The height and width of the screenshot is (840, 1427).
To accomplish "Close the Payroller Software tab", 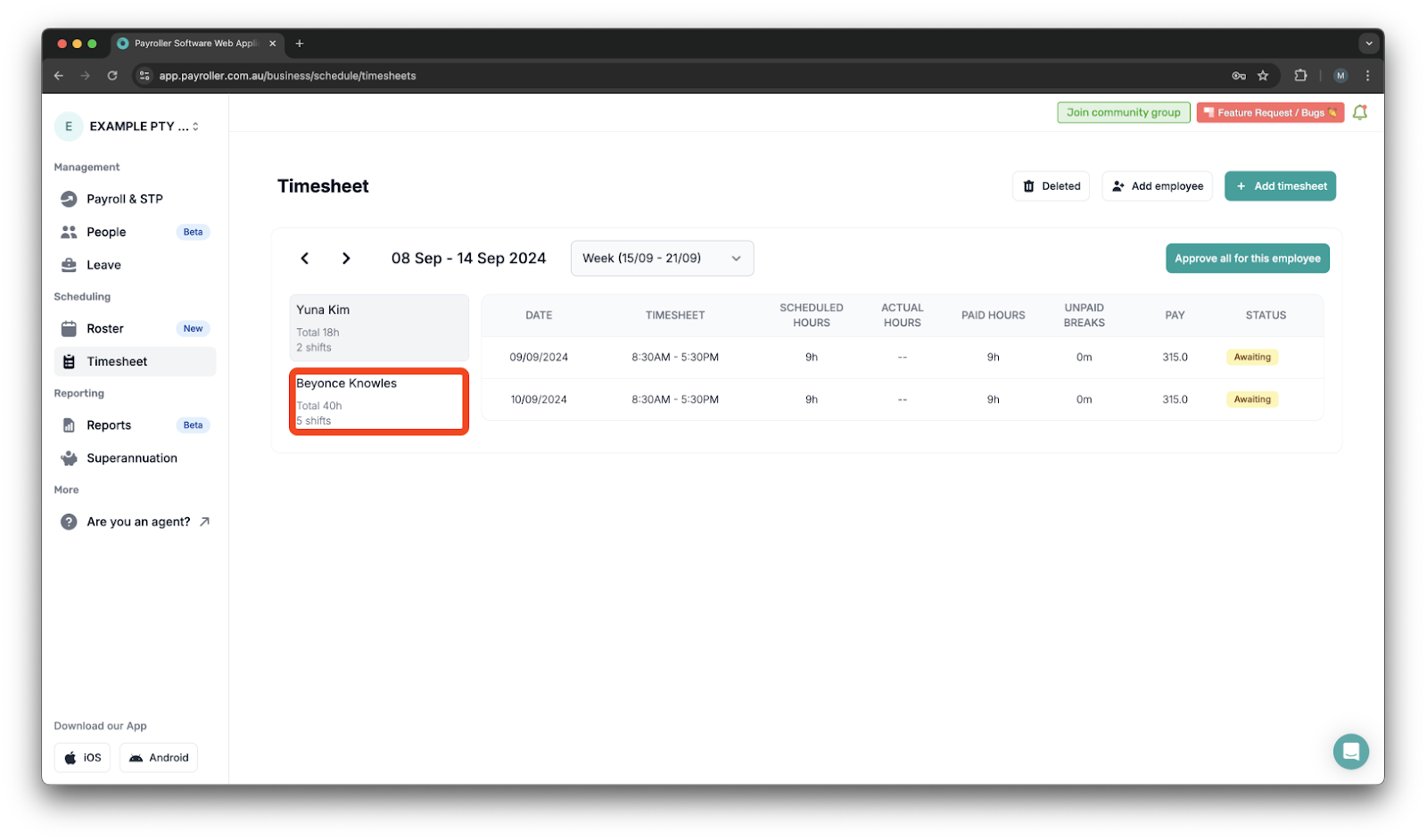I will click(273, 43).
